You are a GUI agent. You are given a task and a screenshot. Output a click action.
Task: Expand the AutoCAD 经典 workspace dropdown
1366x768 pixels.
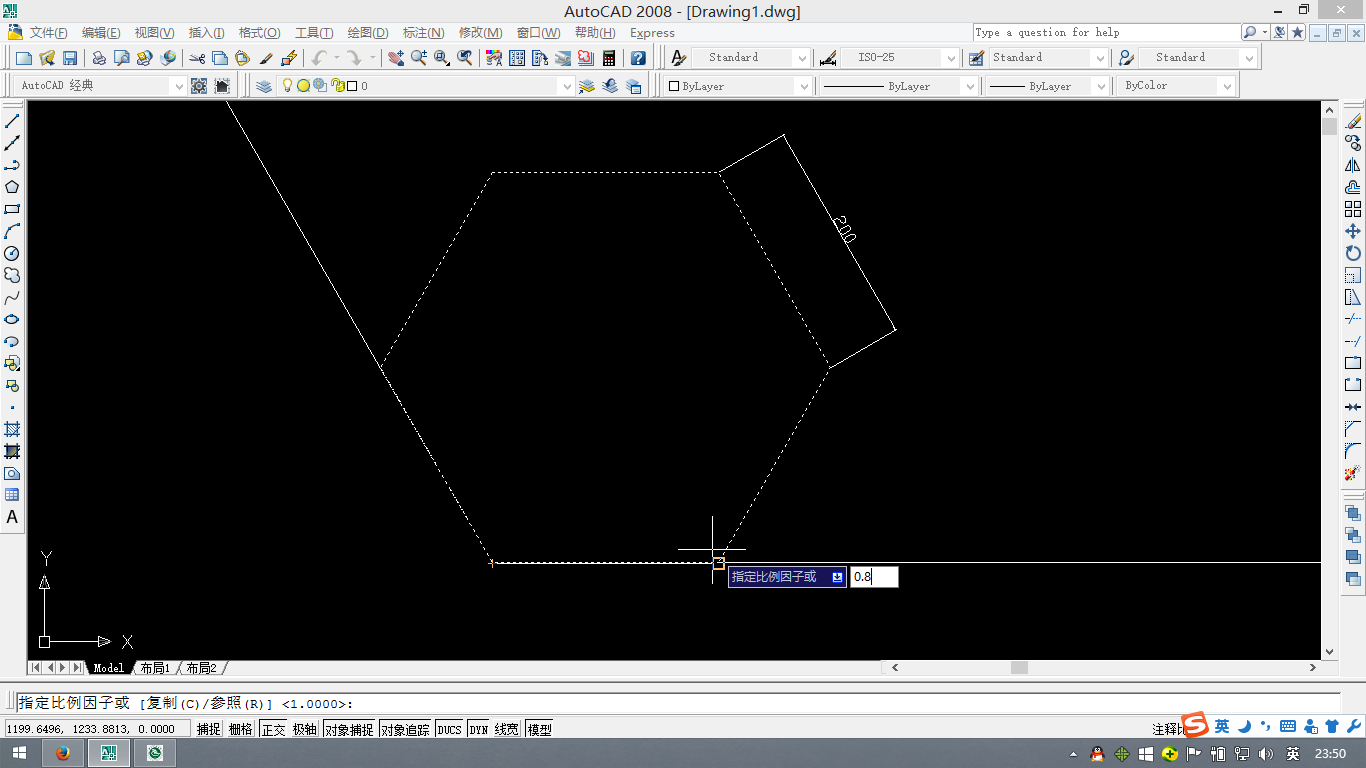coord(179,86)
